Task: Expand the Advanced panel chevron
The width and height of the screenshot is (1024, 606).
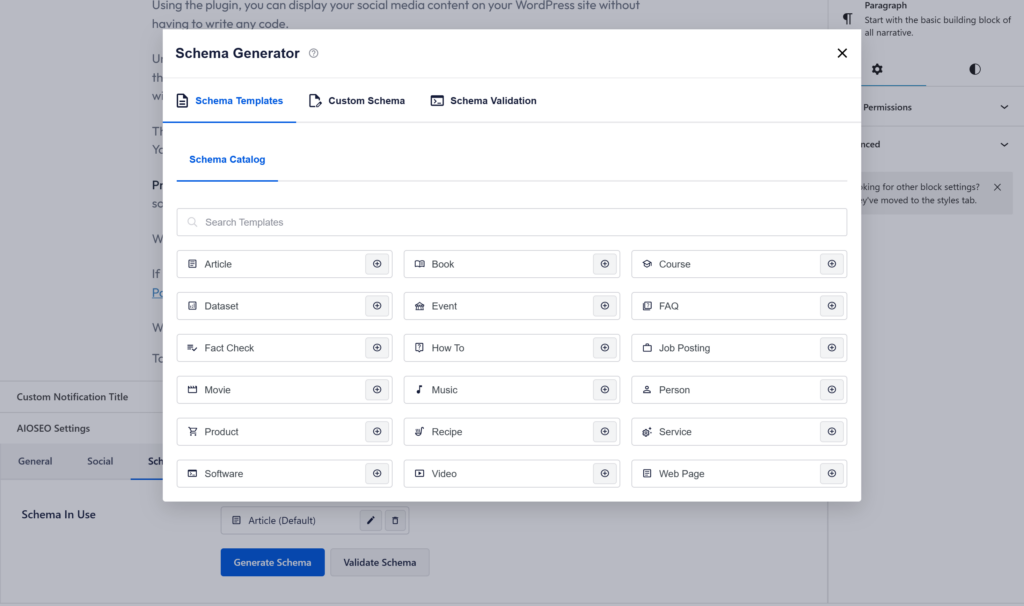Action: [x=1005, y=145]
